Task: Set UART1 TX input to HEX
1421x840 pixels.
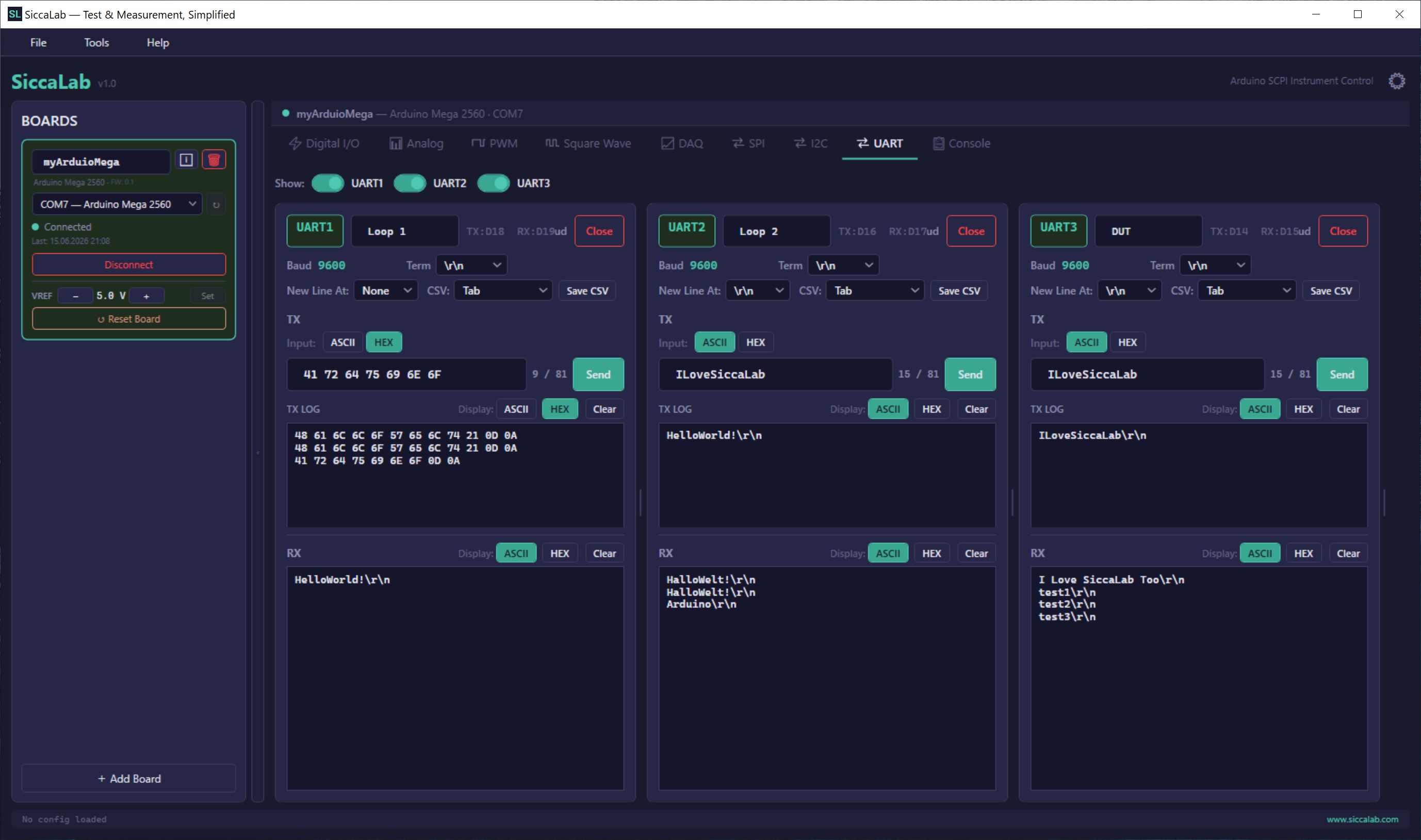Action: pyautogui.click(x=383, y=342)
